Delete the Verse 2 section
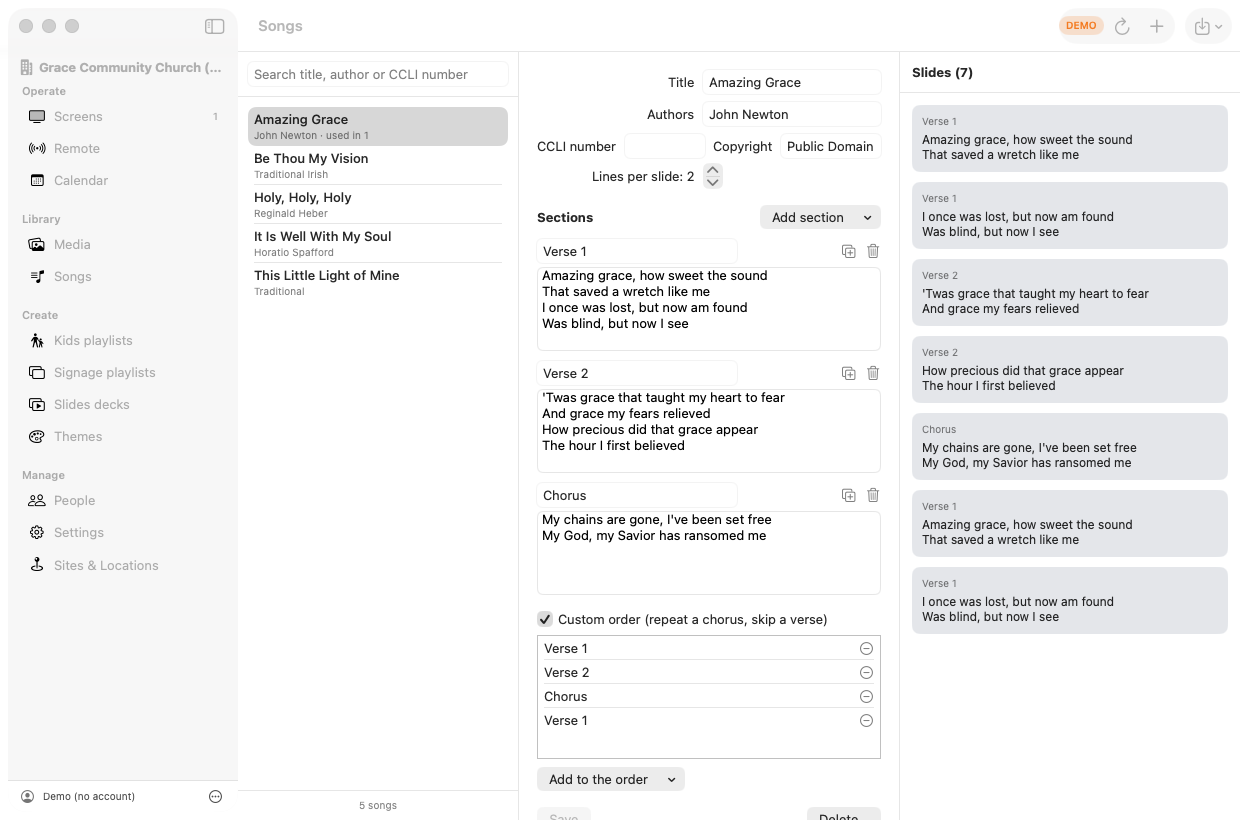This screenshot has height=820, width=1240. pos(873,373)
